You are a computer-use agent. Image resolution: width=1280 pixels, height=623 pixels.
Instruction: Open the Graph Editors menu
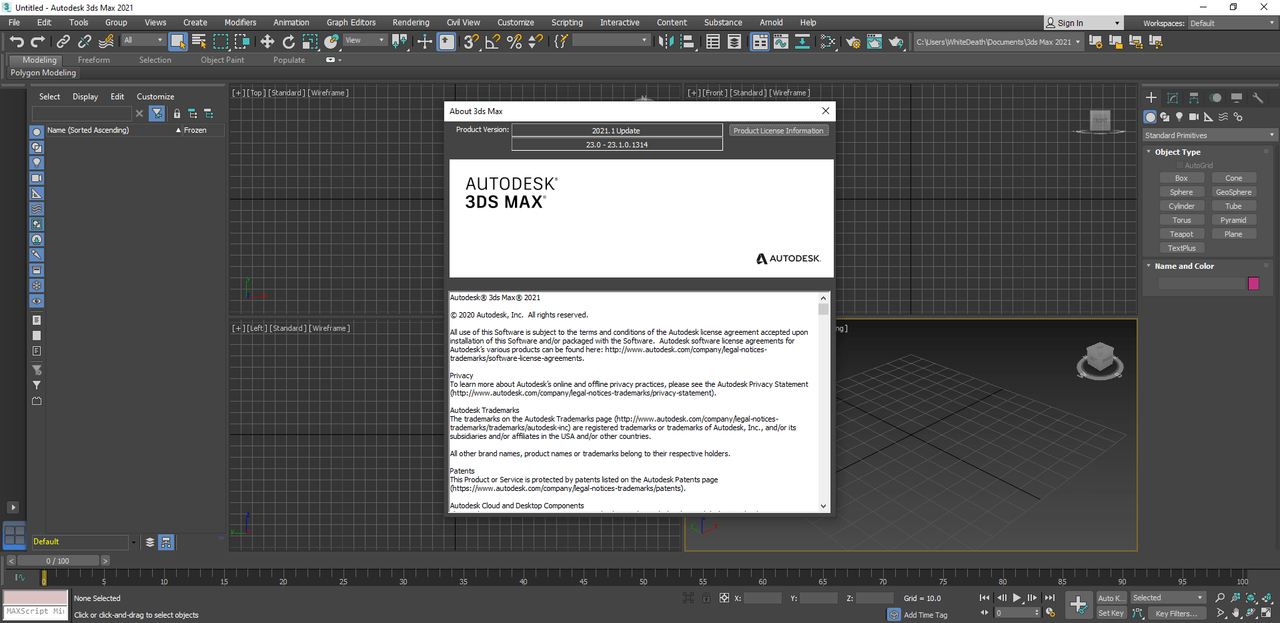click(x=351, y=22)
